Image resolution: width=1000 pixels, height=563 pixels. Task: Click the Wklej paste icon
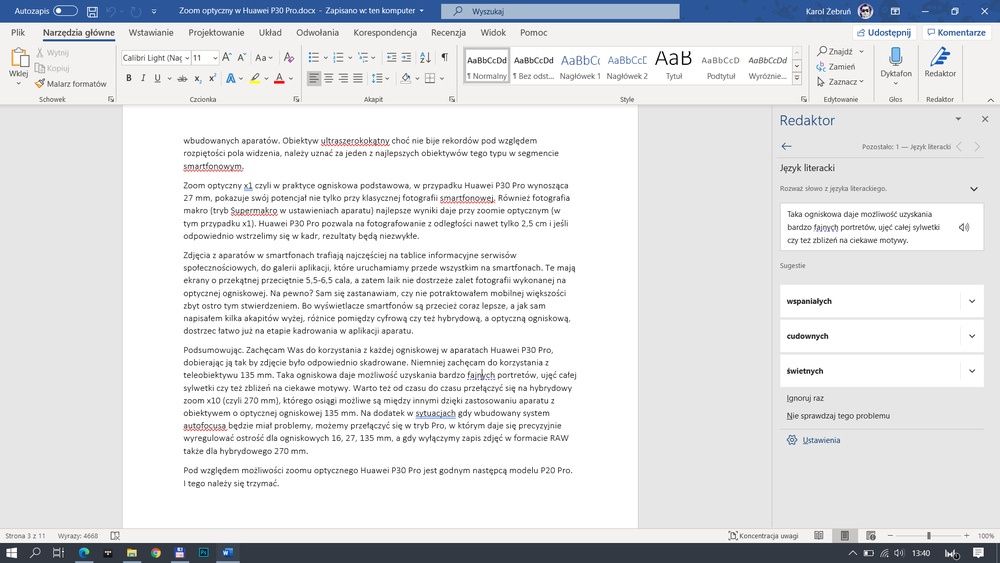18,59
